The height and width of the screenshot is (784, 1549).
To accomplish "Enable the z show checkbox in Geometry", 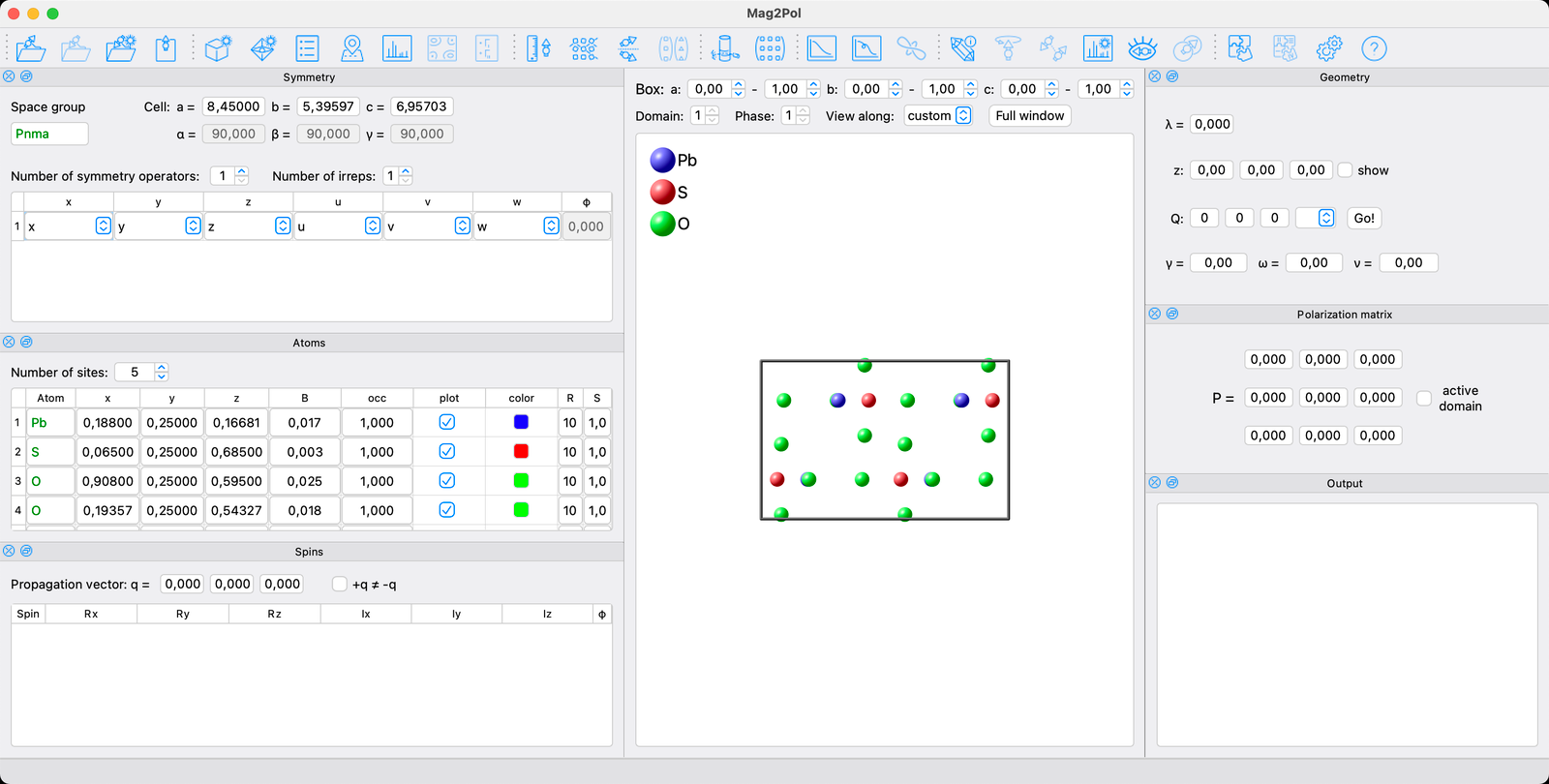I will pos(1345,169).
